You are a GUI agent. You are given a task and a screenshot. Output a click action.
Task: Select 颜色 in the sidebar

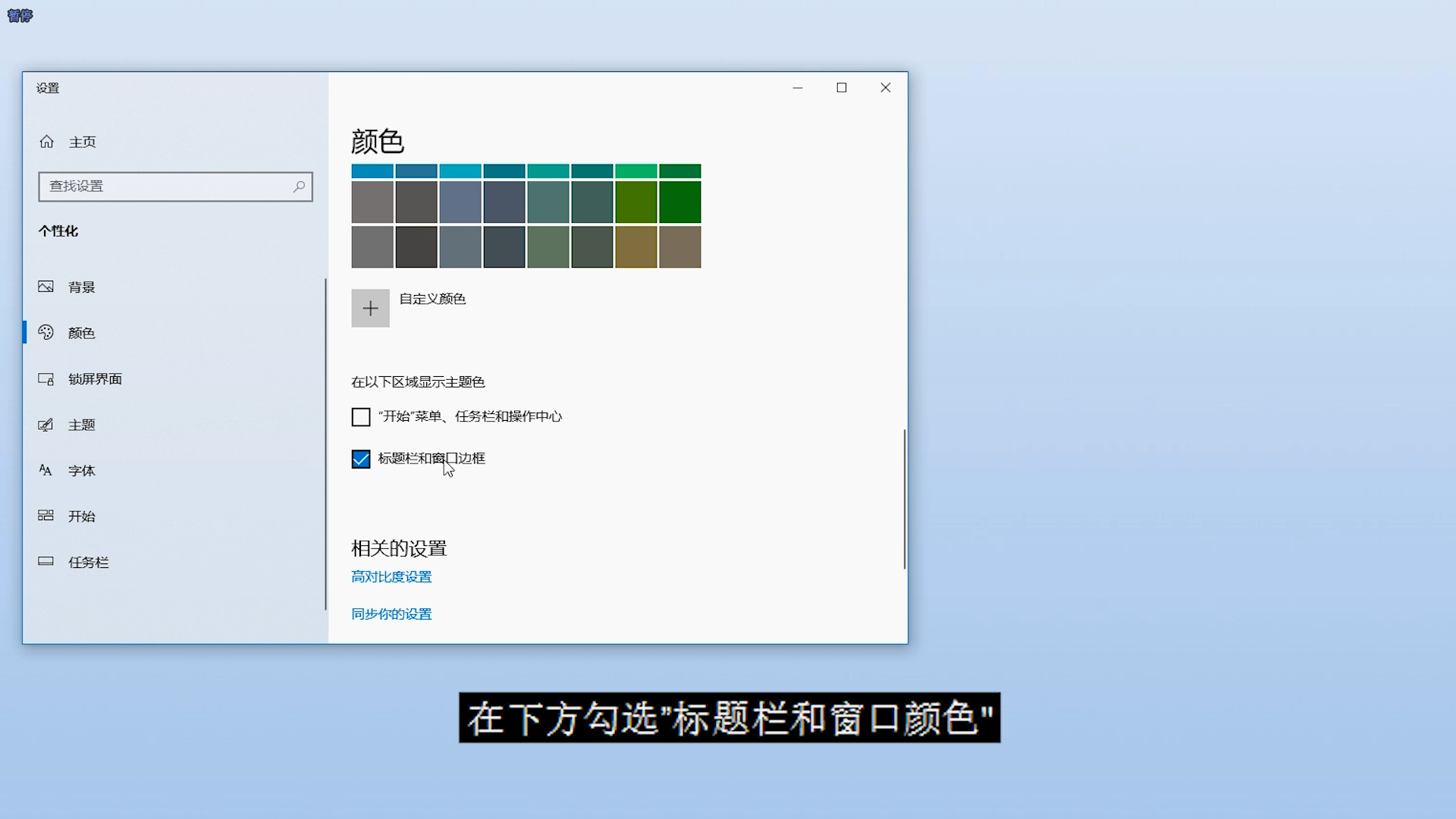[x=175, y=333]
